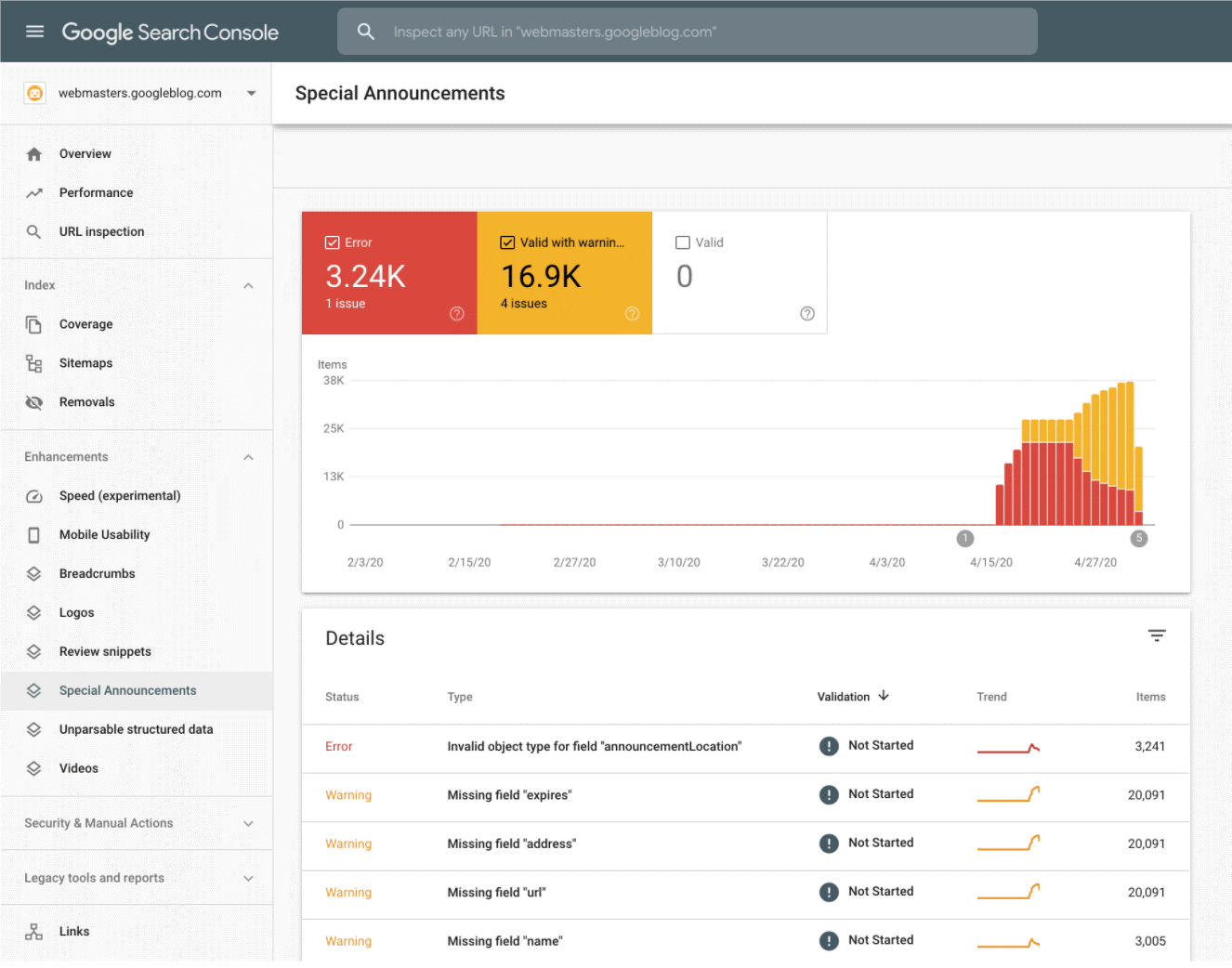The width and height of the screenshot is (1232, 968).
Task: Click the Removals eye icon
Action: click(34, 401)
